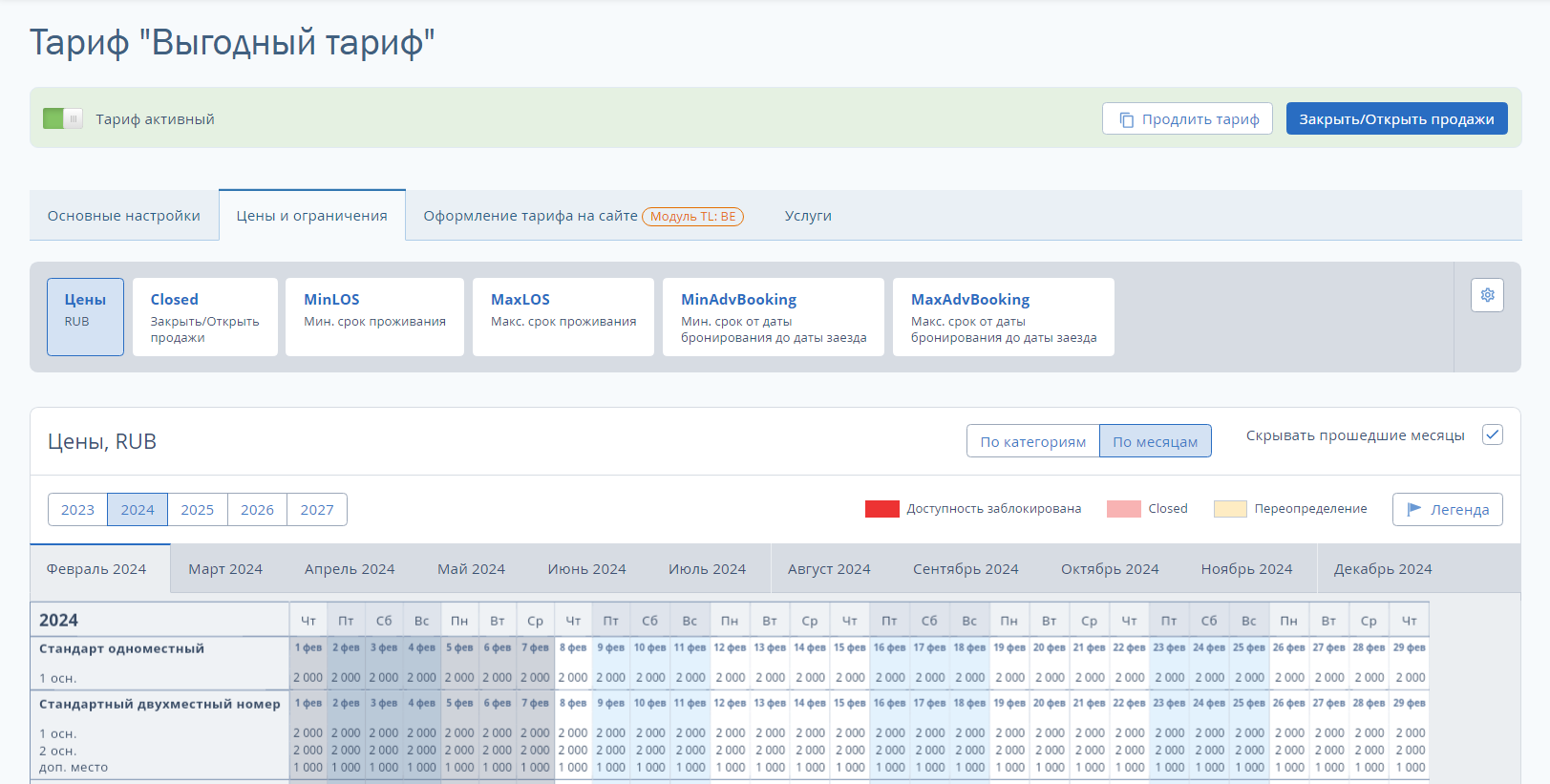Screen dimensions: 1550x784
Task: Click 1 фев price for Стандарт одноместный
Action: coord(308,677)
